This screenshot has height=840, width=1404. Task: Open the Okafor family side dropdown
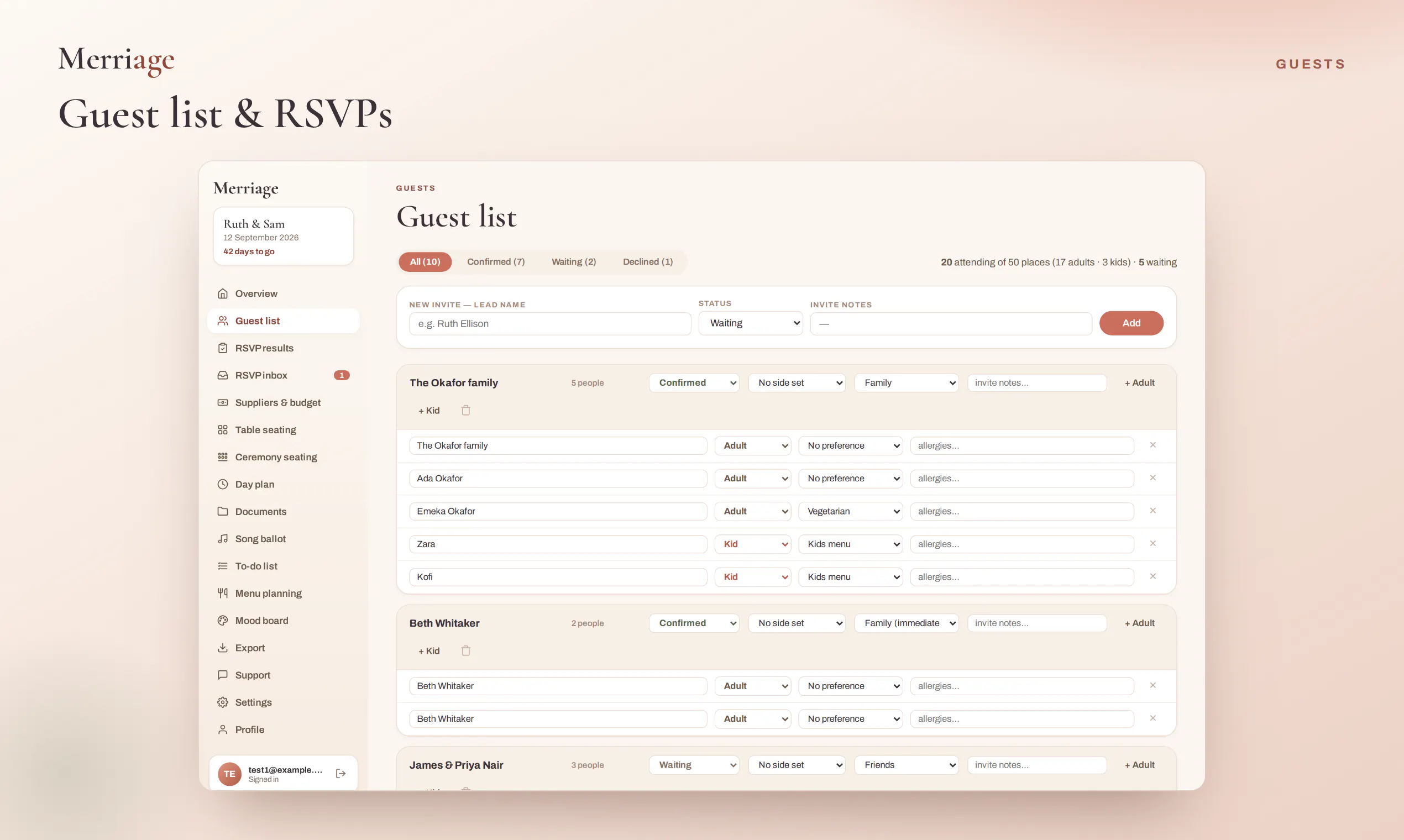797,382
